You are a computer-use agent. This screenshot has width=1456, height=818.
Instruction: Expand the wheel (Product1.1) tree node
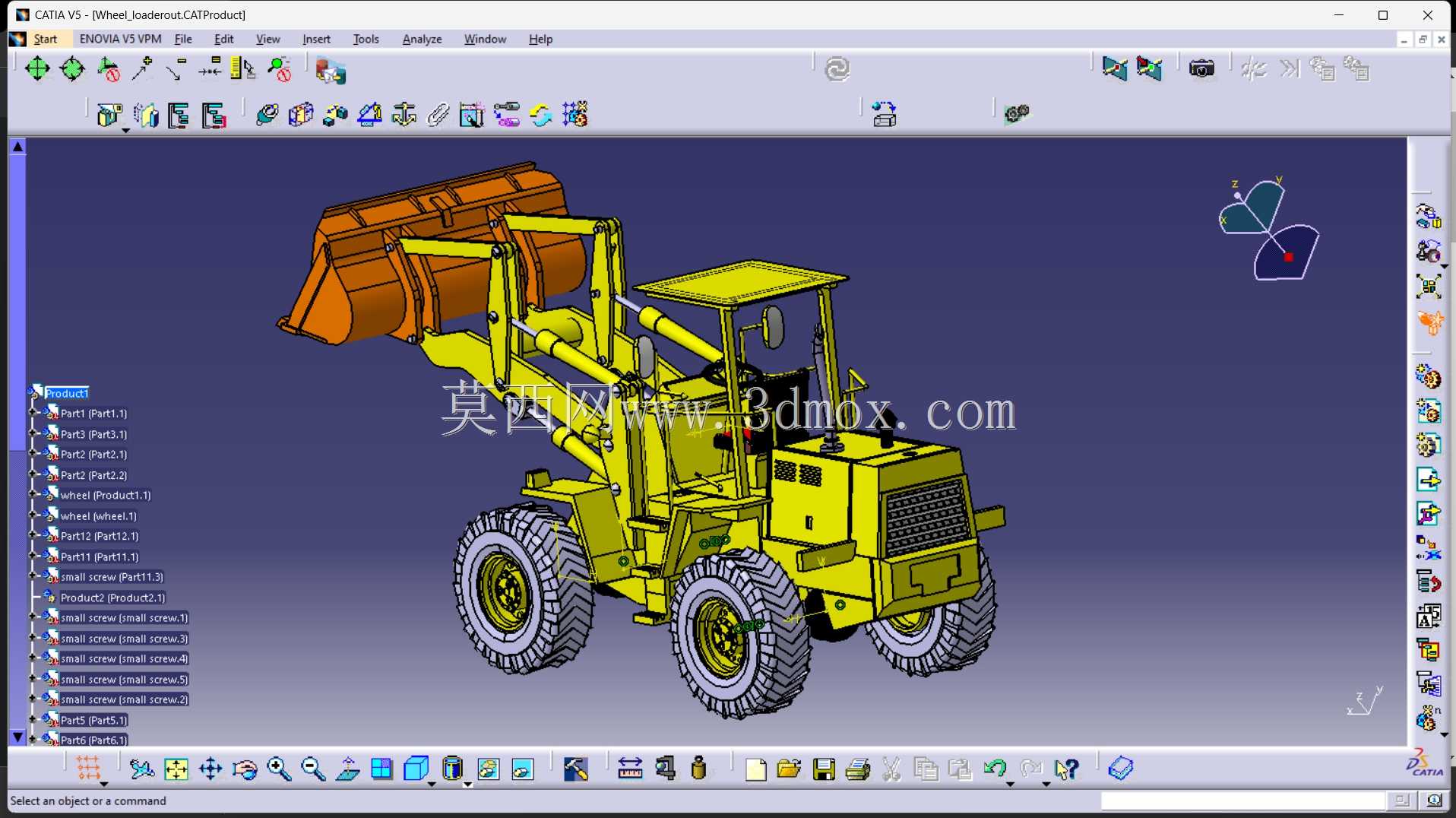tap(33, 495)
